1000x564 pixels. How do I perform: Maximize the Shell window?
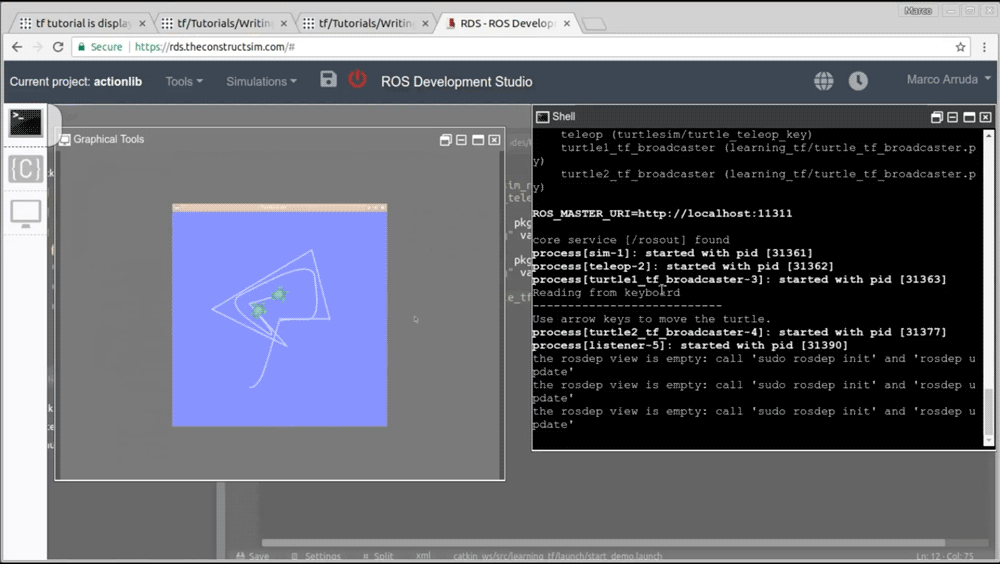969,117
